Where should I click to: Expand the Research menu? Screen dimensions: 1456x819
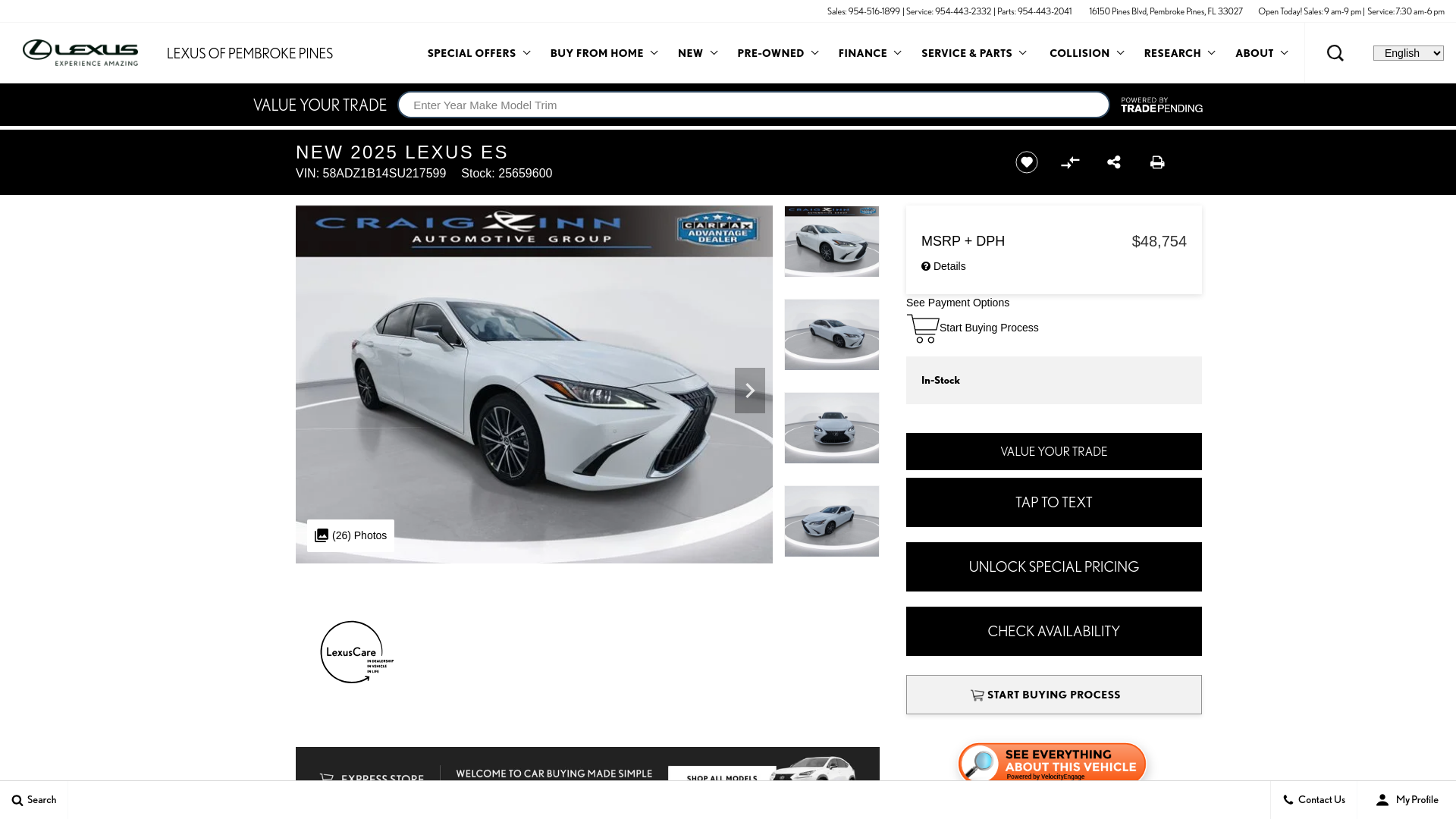[1179, 53]
